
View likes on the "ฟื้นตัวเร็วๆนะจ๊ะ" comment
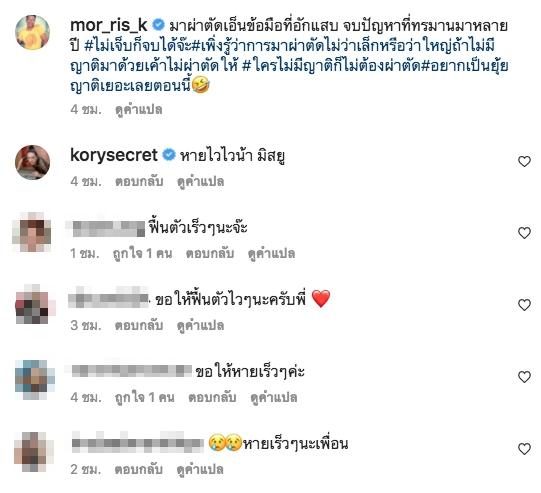point(142,254)
